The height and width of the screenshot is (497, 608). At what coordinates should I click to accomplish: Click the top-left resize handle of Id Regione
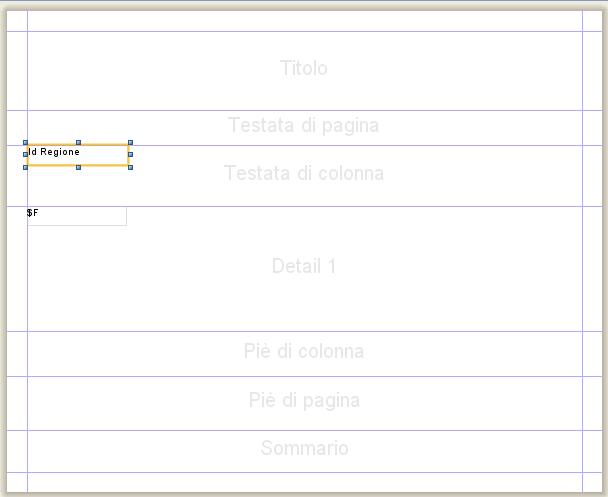[26, 143]
